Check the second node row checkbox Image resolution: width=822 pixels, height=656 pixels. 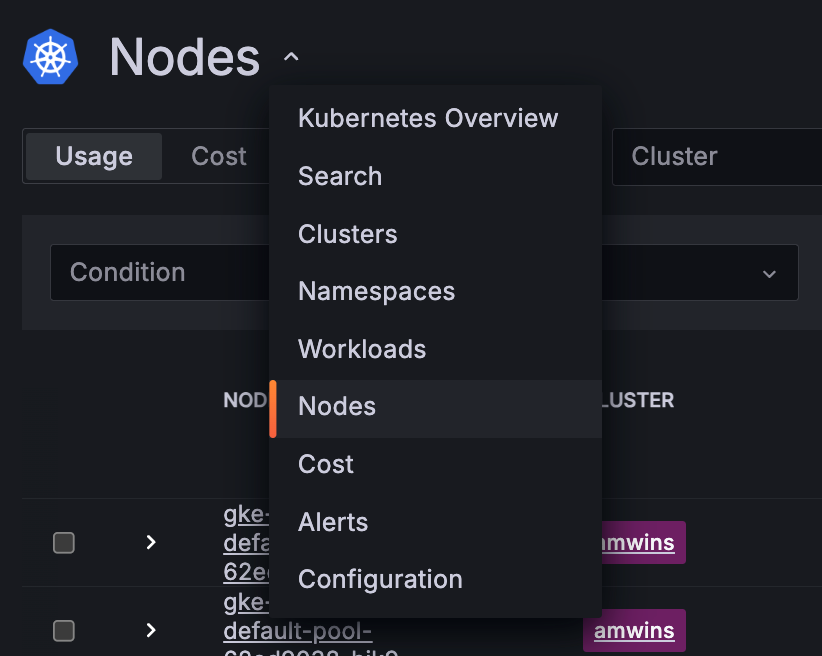(x=64, y=630)
